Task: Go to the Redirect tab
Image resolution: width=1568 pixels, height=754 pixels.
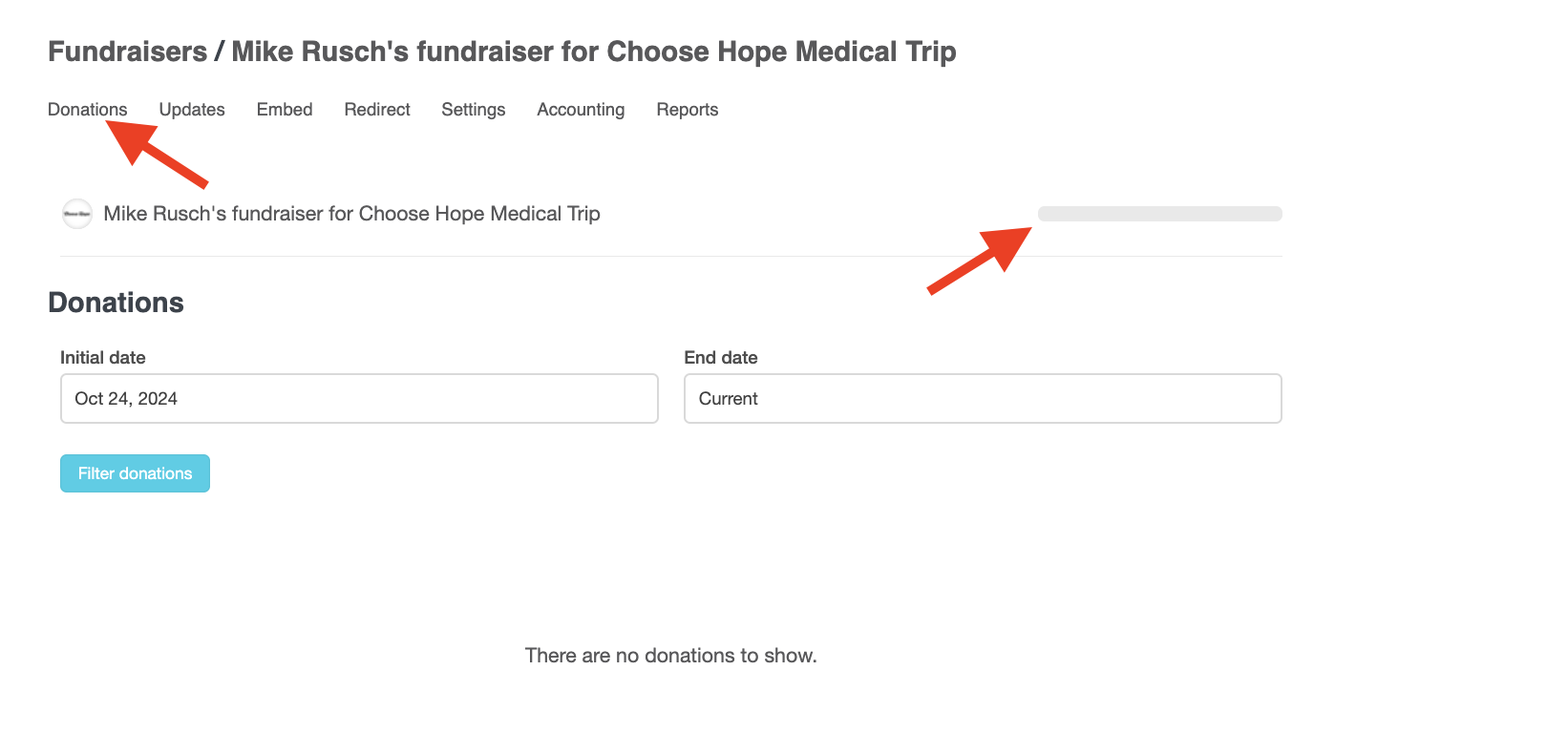Action: [377, 110]
